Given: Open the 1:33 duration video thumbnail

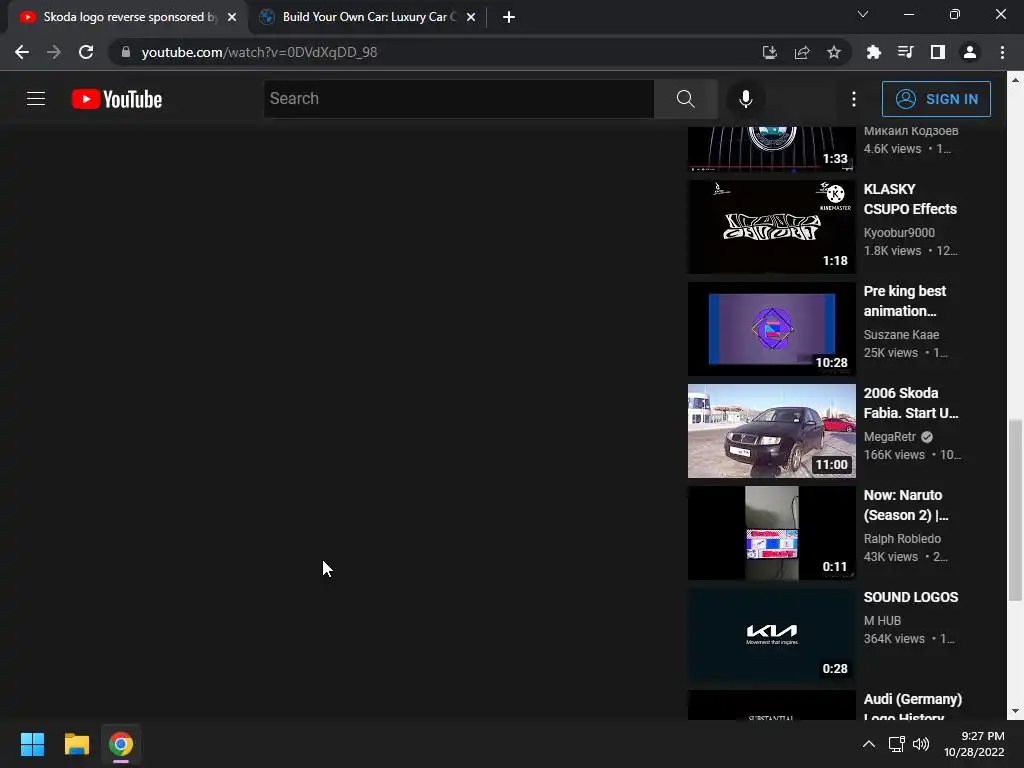Looking at the screenshot, I should coord(771,149).
